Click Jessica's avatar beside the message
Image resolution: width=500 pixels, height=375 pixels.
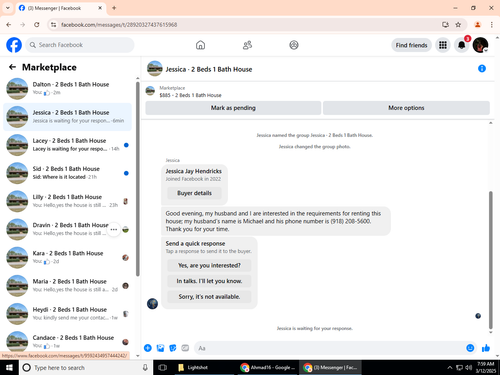[x=152, y=304]
